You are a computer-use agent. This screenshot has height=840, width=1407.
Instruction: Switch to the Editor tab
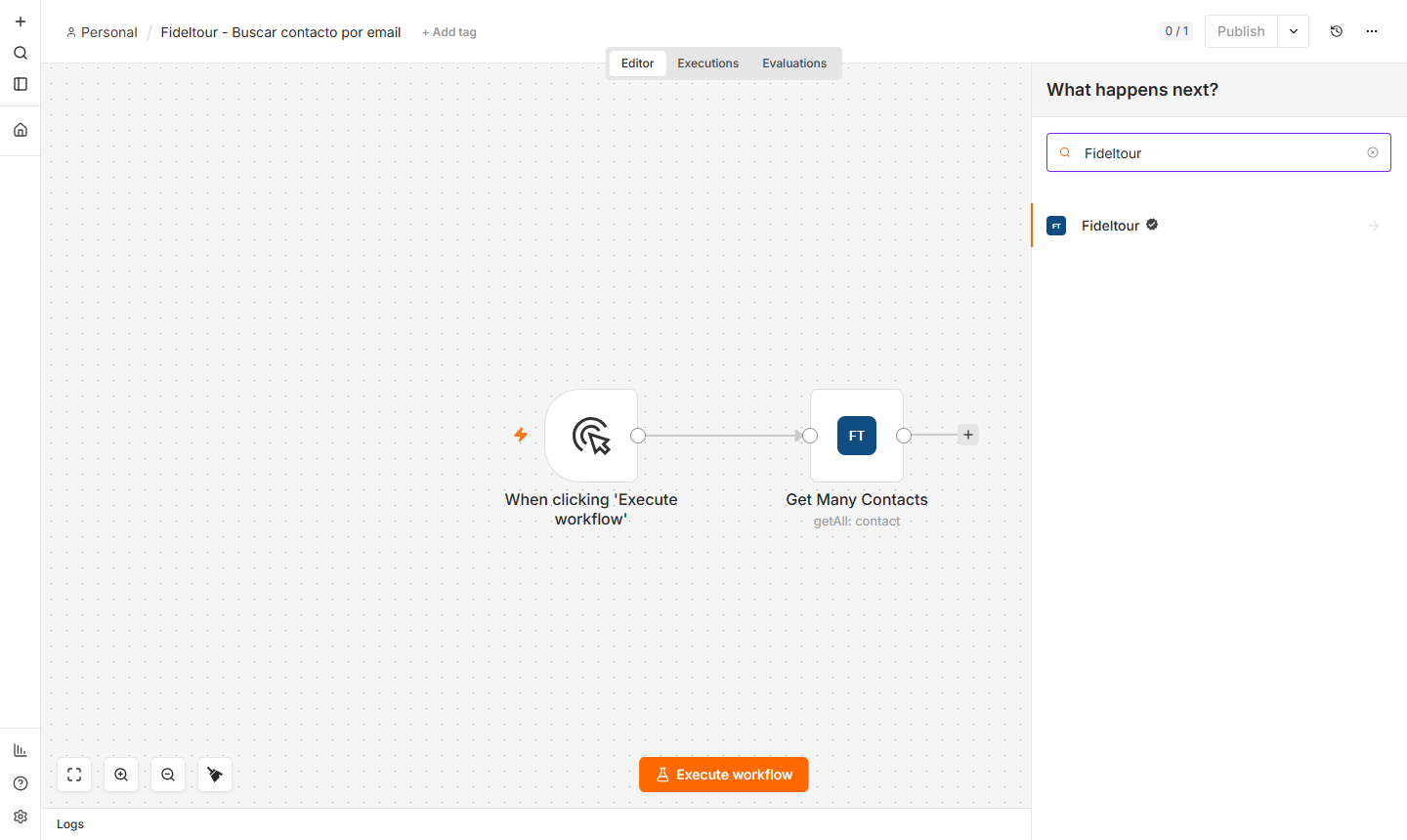tap(637, 63)
